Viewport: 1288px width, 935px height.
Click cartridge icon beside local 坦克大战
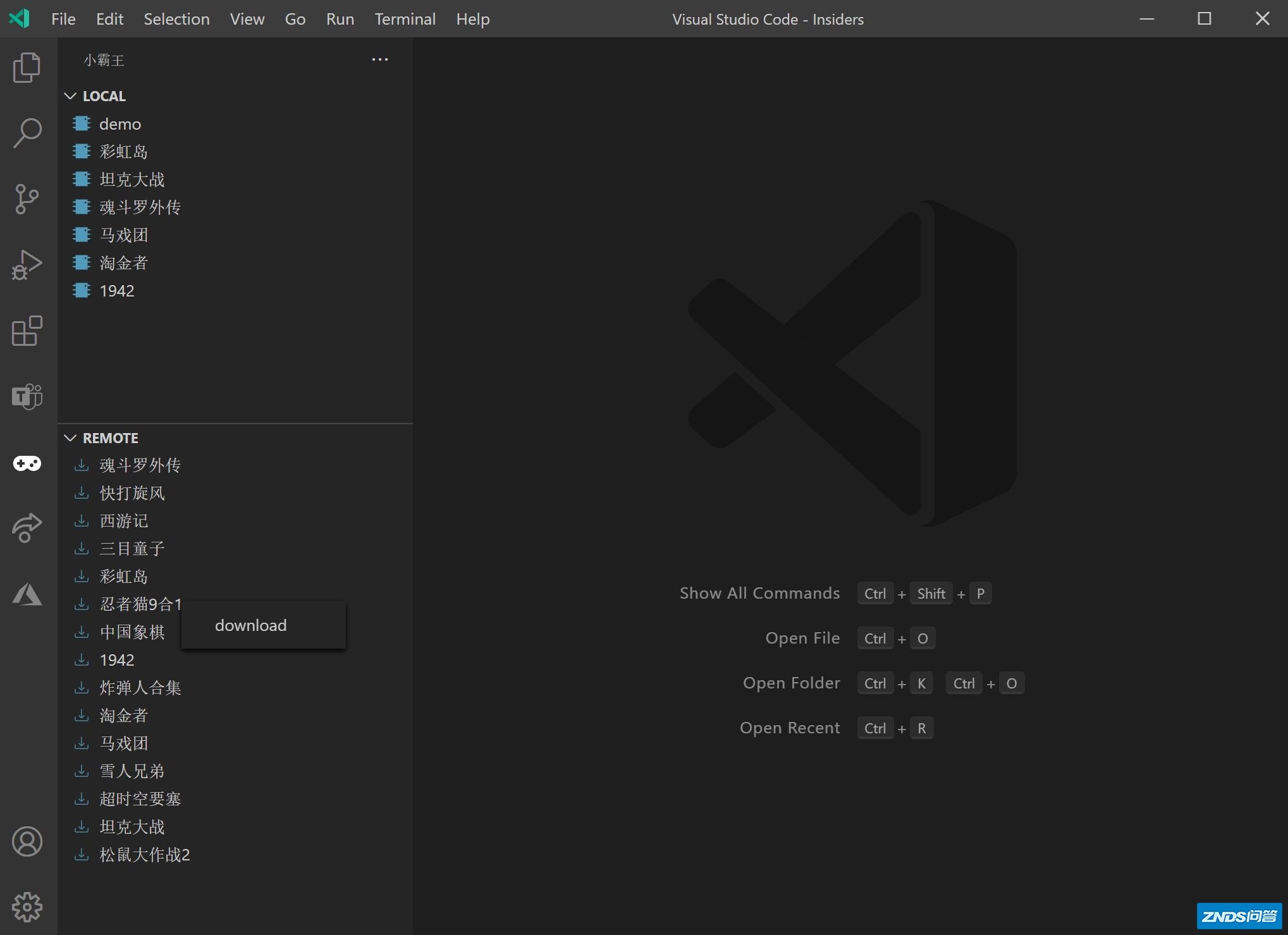(82, 179)
